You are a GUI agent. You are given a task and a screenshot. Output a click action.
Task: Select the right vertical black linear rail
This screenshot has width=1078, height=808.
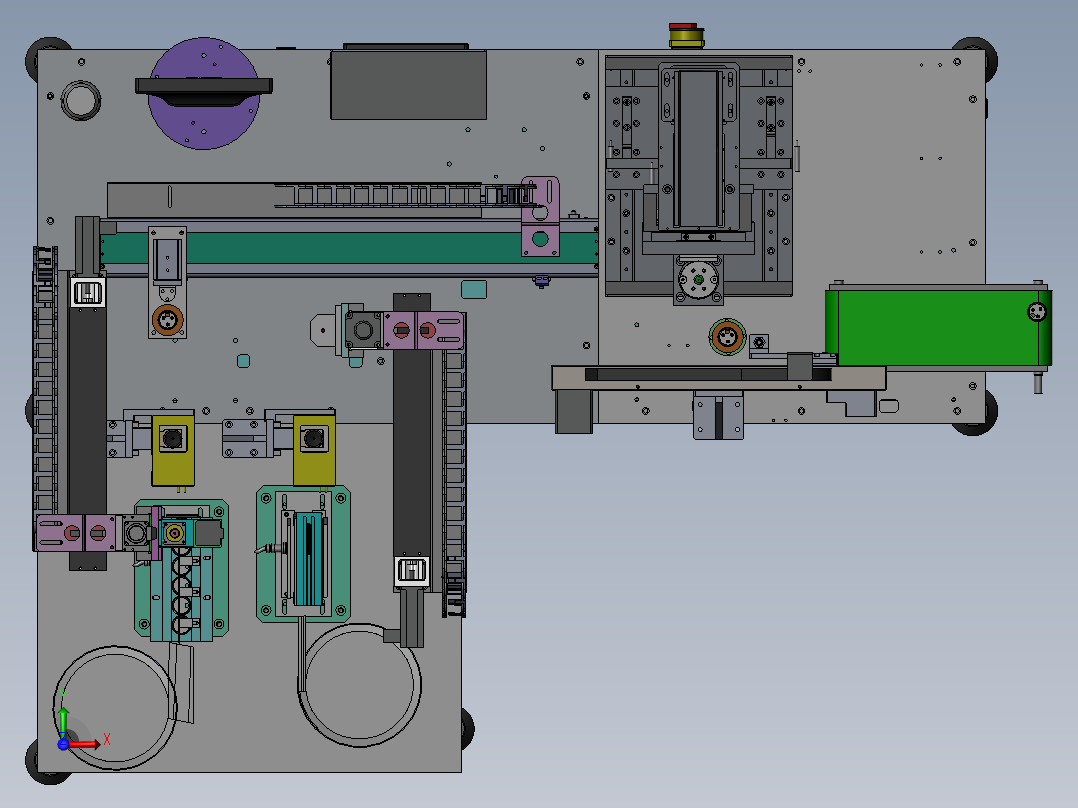click(412, 447)
